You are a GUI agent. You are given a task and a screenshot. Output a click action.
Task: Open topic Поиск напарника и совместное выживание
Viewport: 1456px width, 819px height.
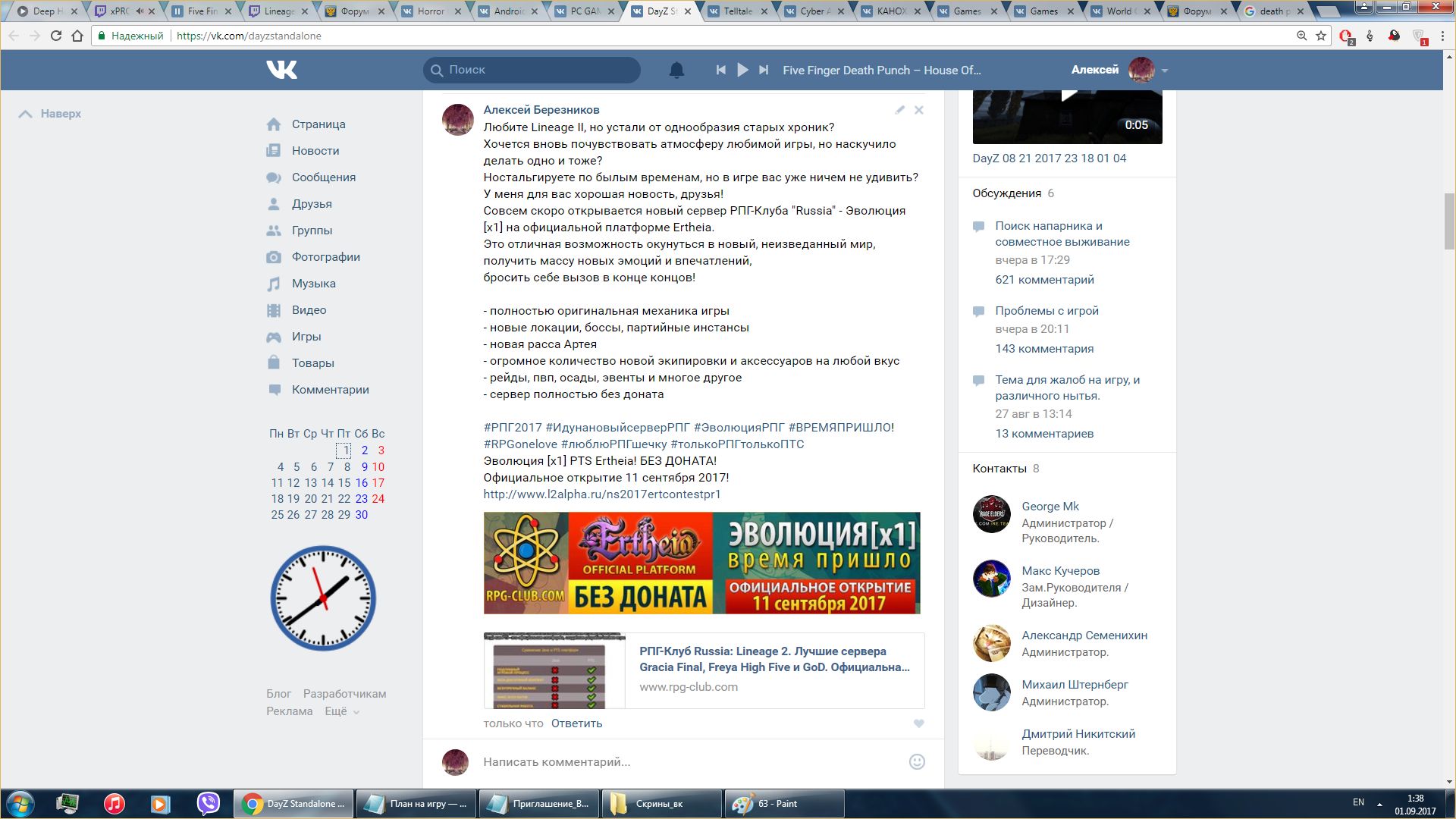(1062, 234)
